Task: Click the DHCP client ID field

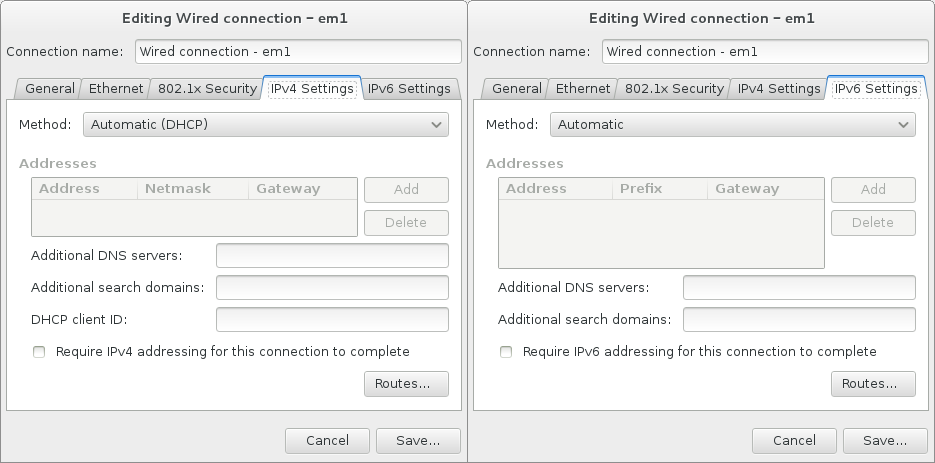Action: 332,320
